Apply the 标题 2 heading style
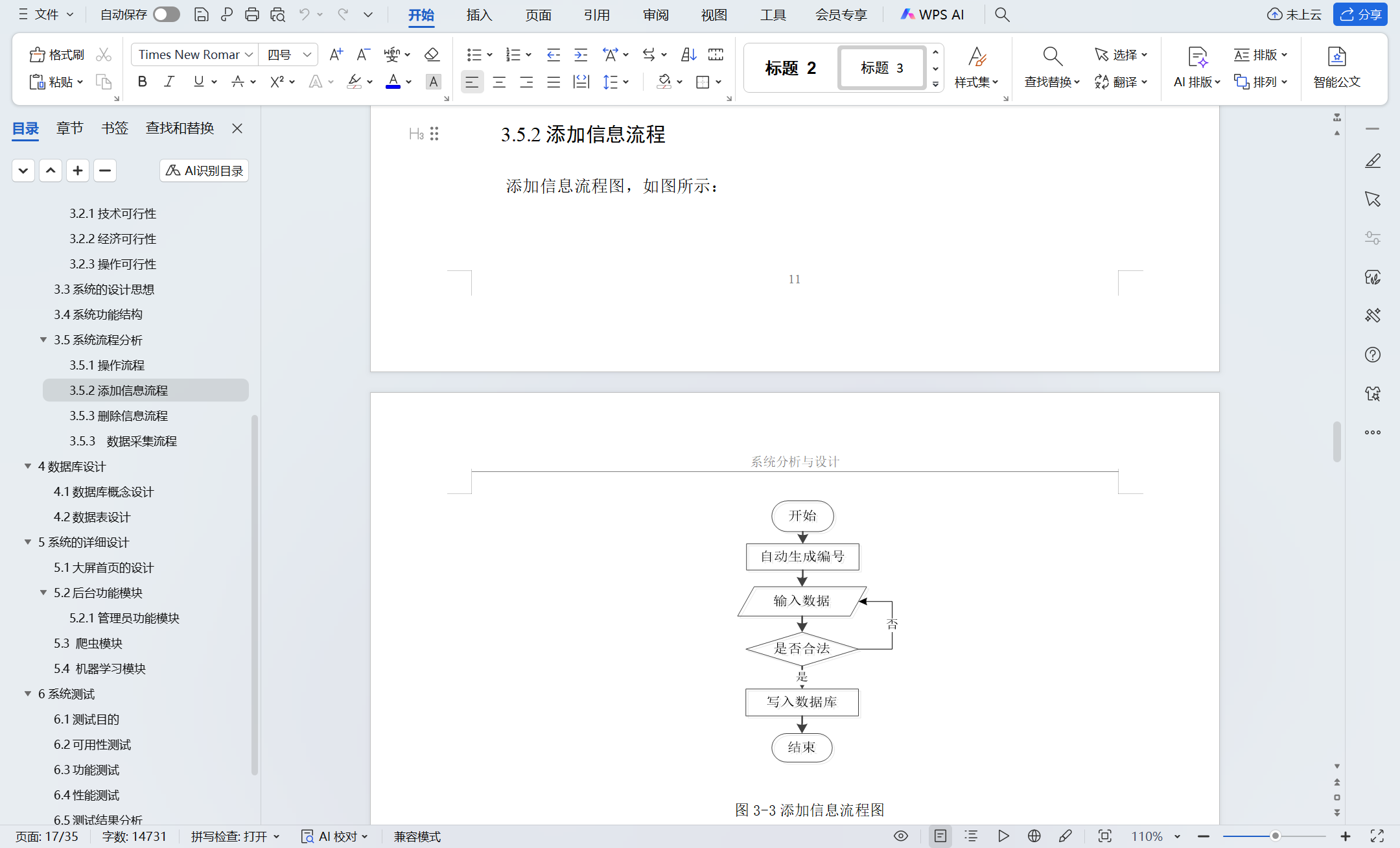This screenshot has height=848, width=1400. 791,68
